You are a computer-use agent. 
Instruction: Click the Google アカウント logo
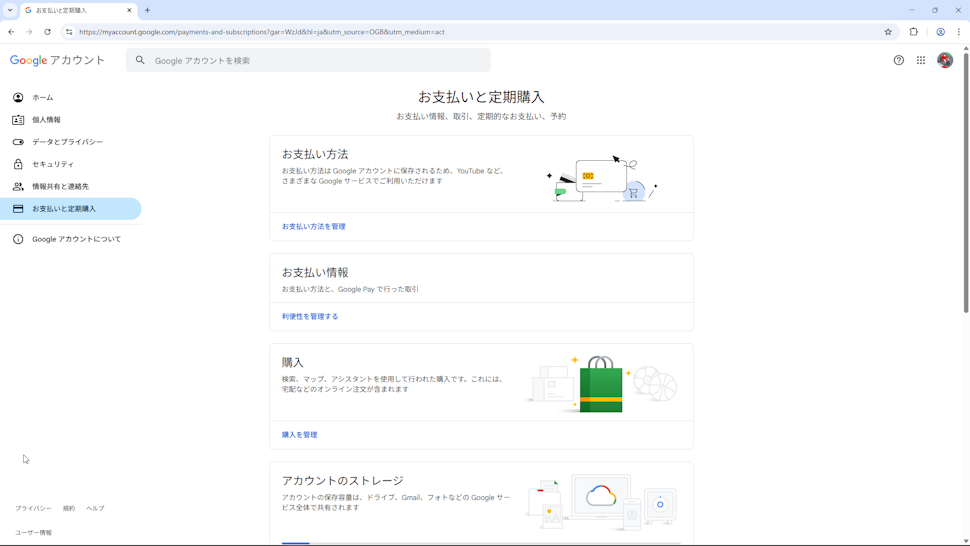coord(57,60)
